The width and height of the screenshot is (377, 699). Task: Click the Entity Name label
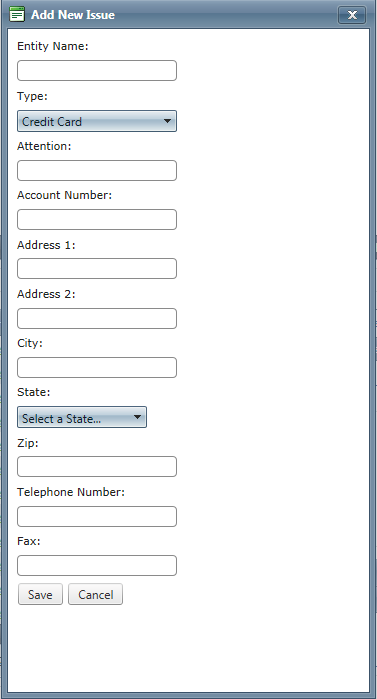coord(53,46)
